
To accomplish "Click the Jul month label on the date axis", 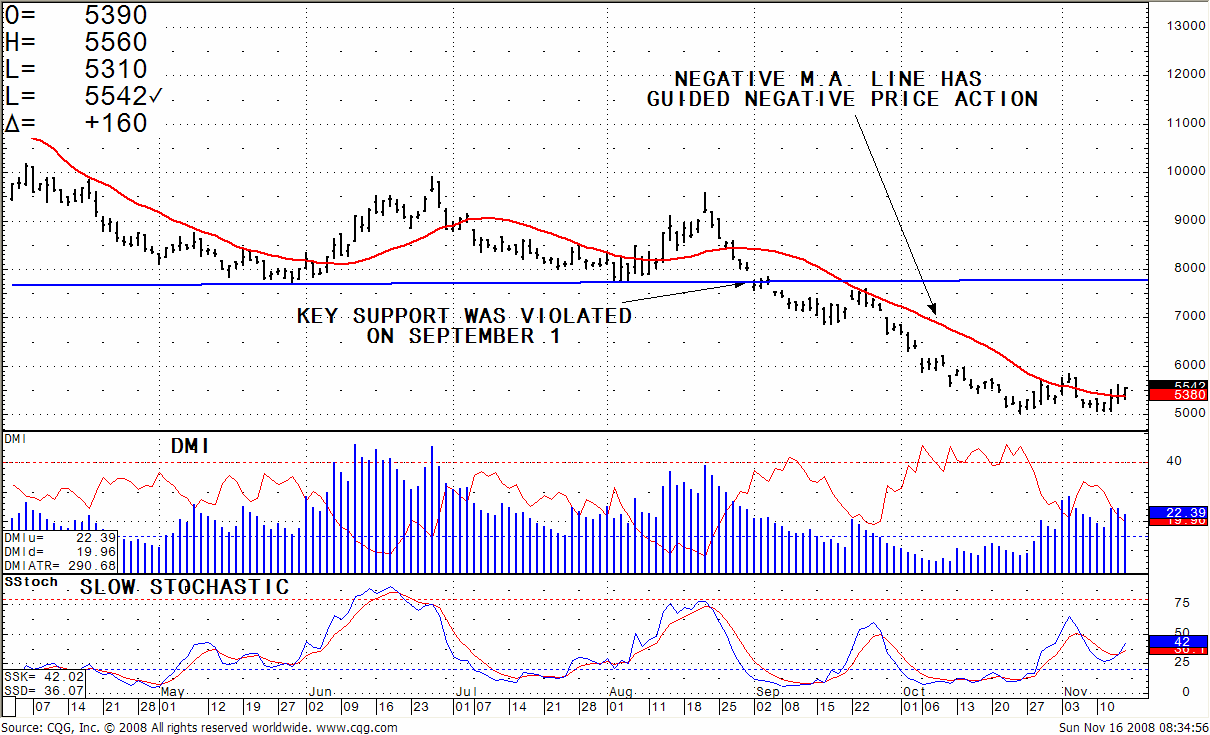I will coord(464,691).
